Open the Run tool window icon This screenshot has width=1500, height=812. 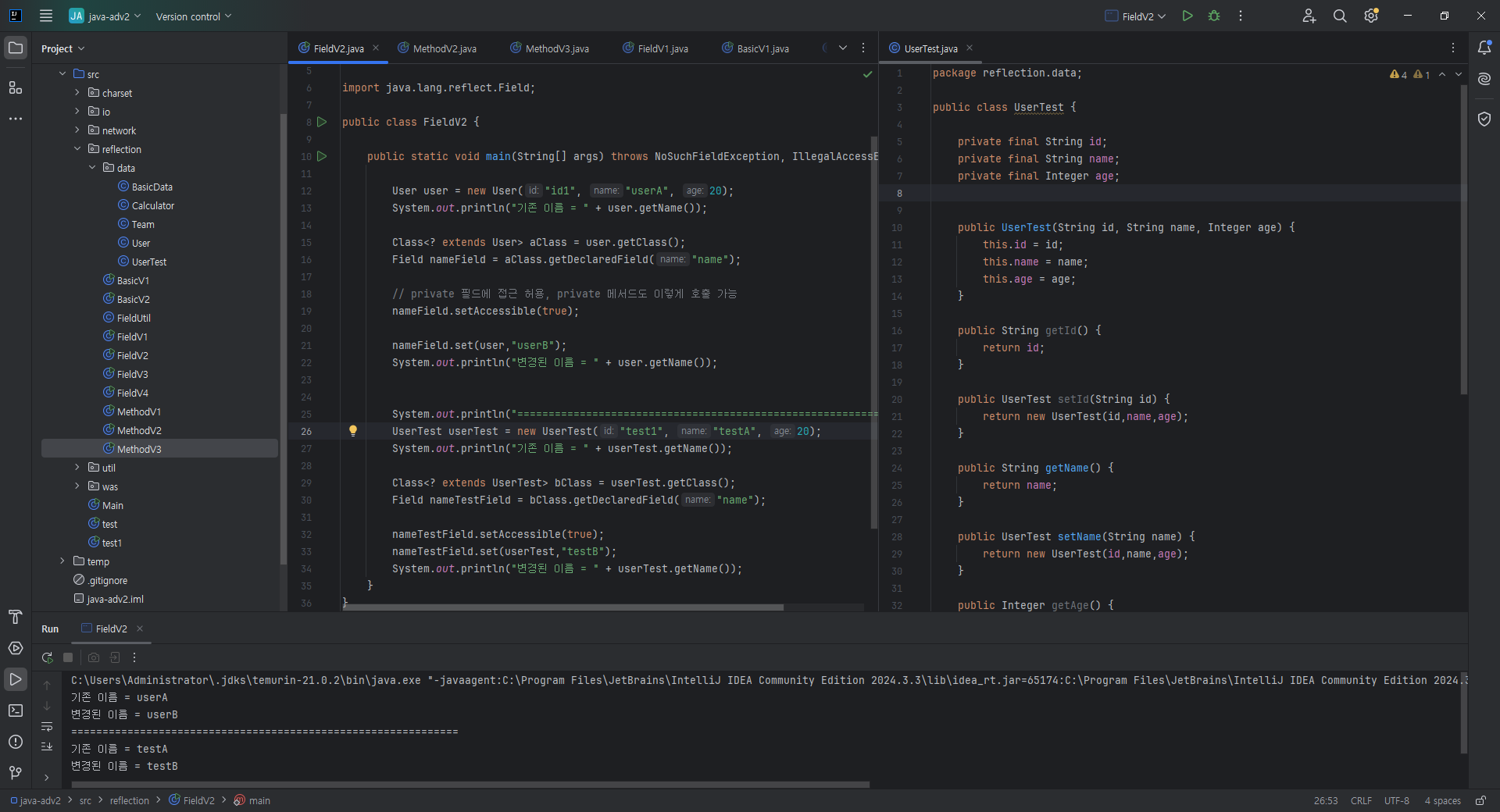(16, 679)
